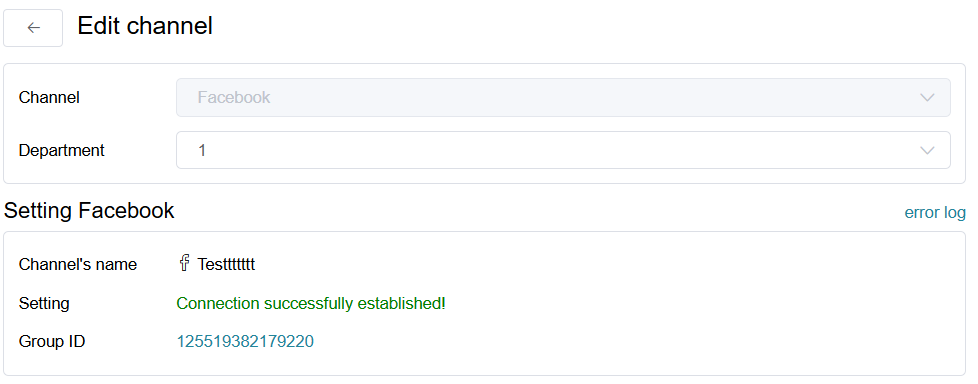Open Group ID link 125519382179220
Screen dimensions: 978x384
[245, 342]
